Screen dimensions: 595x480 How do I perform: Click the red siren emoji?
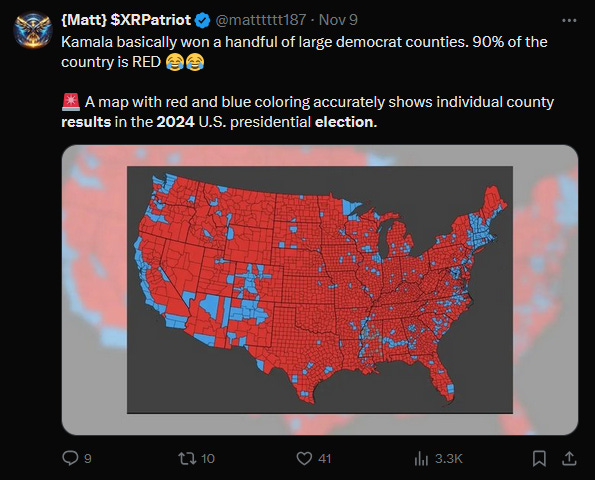click(71, 102)
